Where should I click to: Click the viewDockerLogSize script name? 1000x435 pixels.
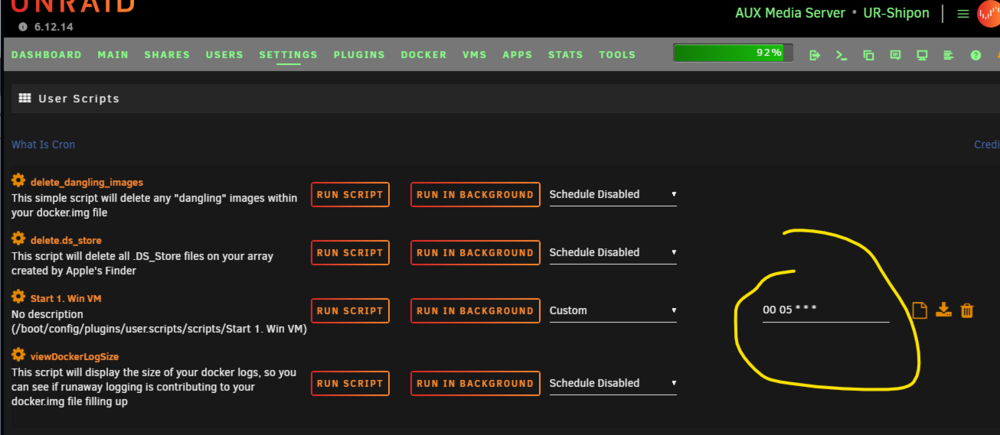(75, 357)
